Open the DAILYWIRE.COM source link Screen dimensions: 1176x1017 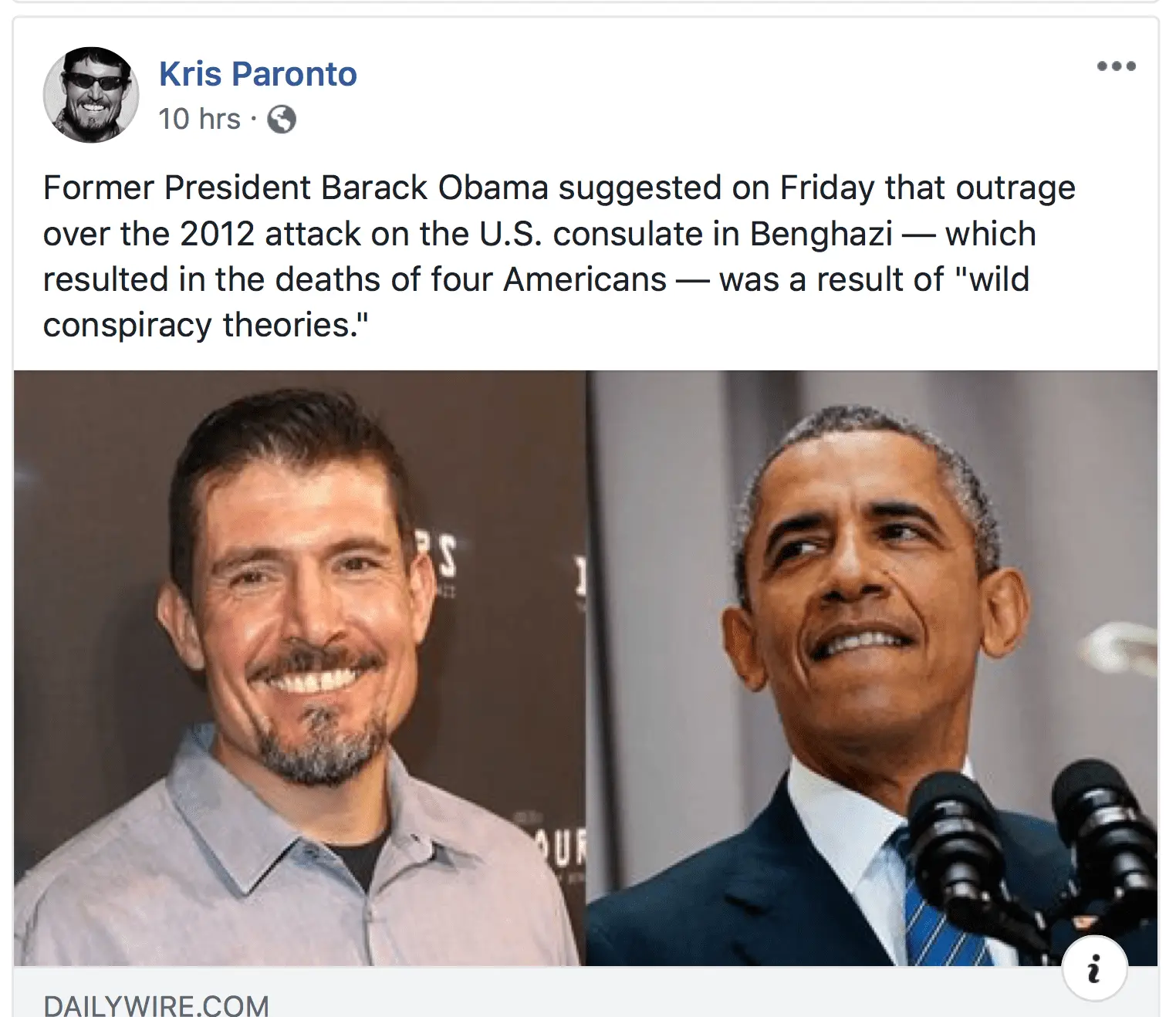click(157, 1005)
